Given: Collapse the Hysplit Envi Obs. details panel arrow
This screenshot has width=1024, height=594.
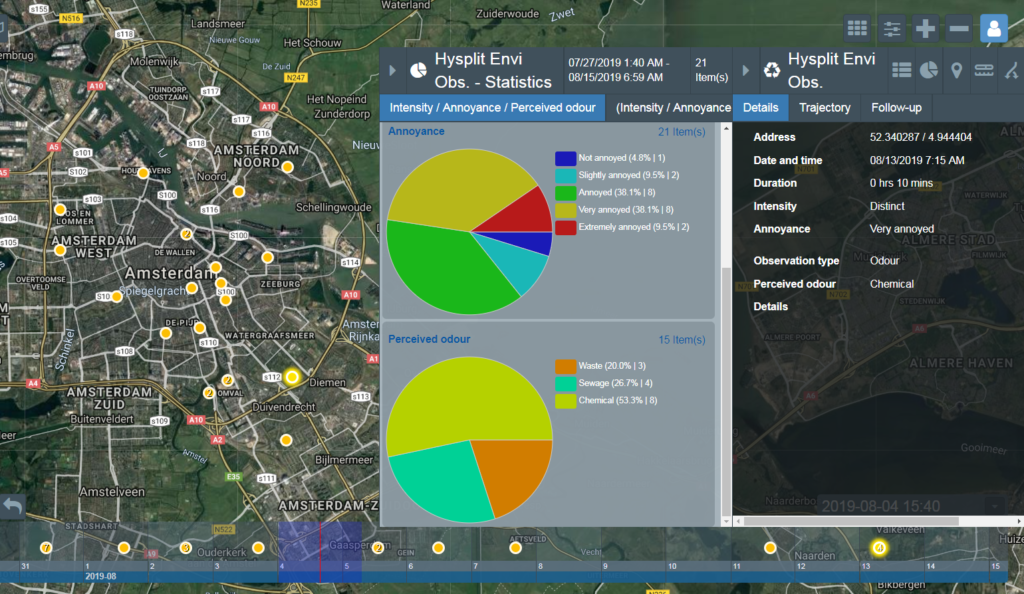Looking at the screenshot, I should 746,70.
